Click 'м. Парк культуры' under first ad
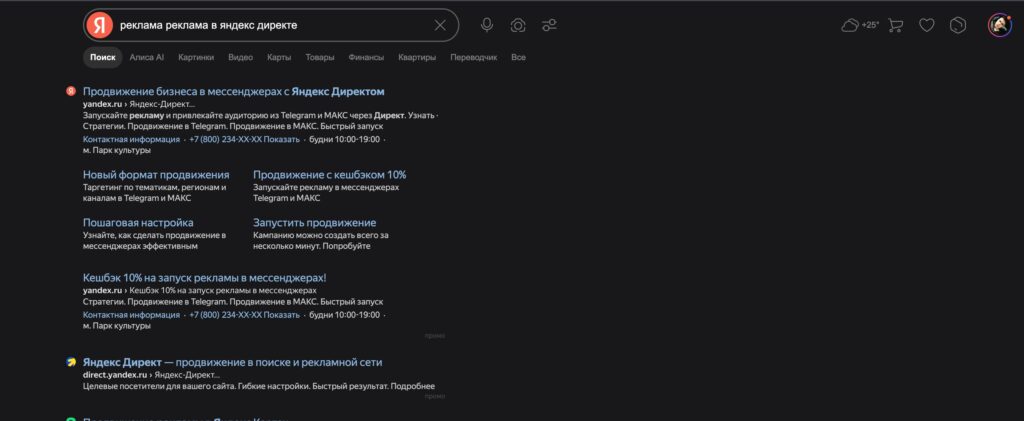The image size is (1024, 421). [117, 150]
